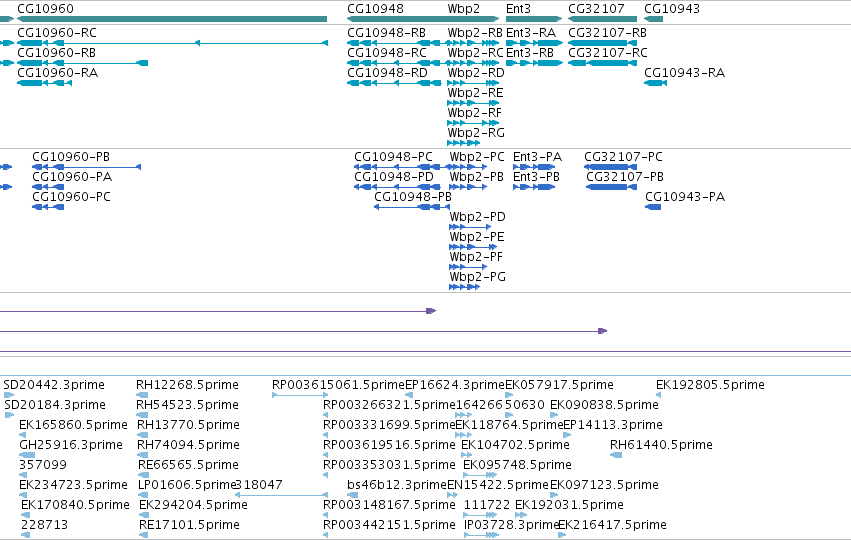Select transcript CG10948-RD
The image size is (851, 540).
coord(388,73)
